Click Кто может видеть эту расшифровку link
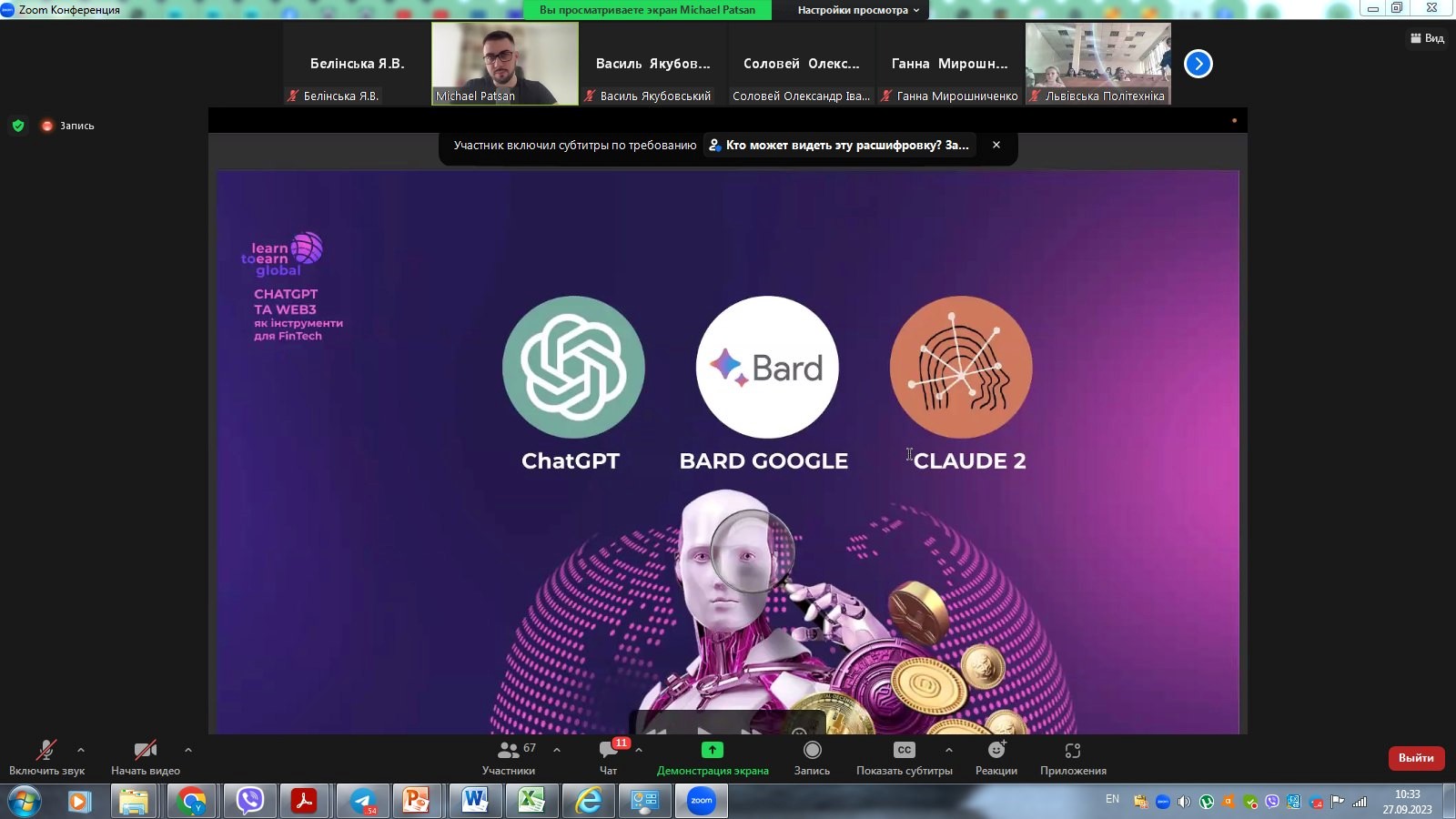This screenshot has width=1456, height=819. [839, 145]
